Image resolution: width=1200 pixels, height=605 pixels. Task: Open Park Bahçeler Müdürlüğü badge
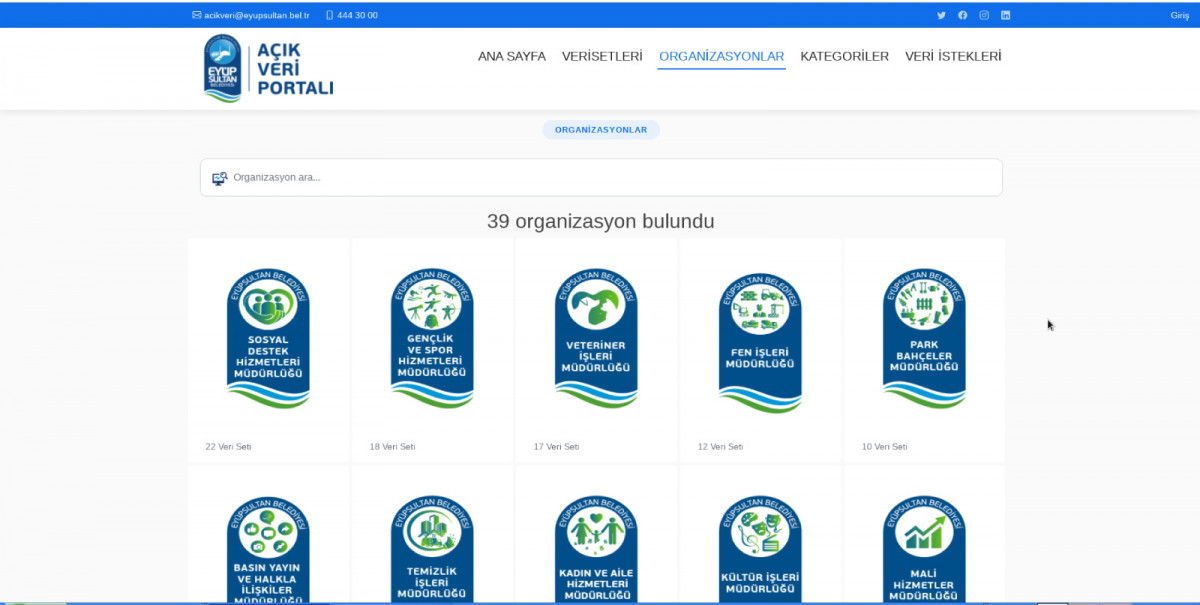click(x=924, y=338)
